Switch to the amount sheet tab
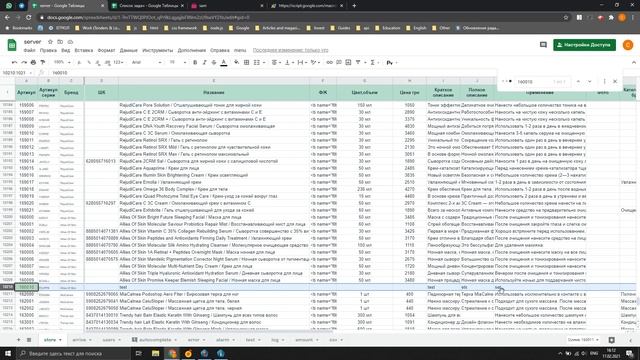640x360 pixels. click(307, 340)
